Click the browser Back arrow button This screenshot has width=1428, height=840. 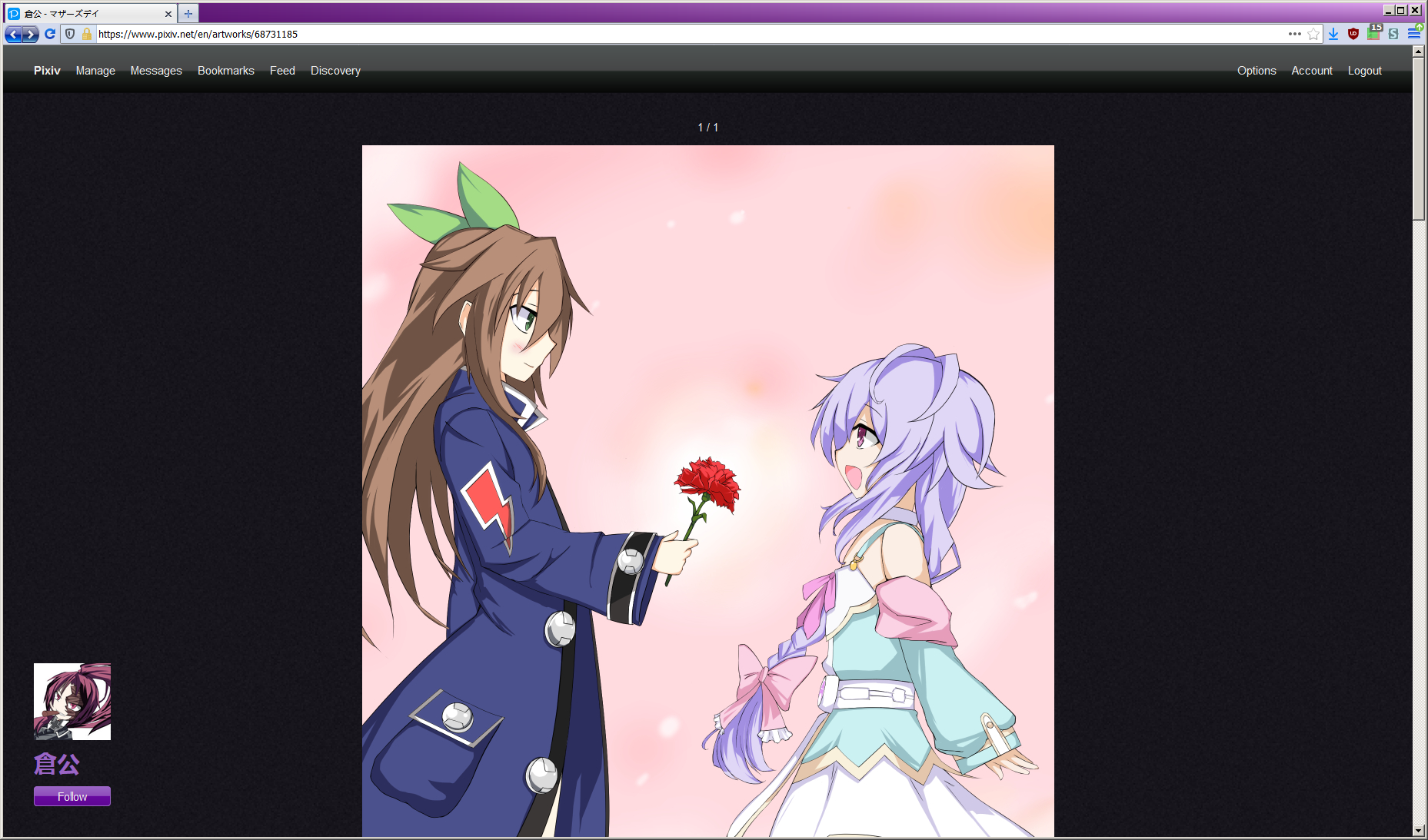(x=13, y=34)
